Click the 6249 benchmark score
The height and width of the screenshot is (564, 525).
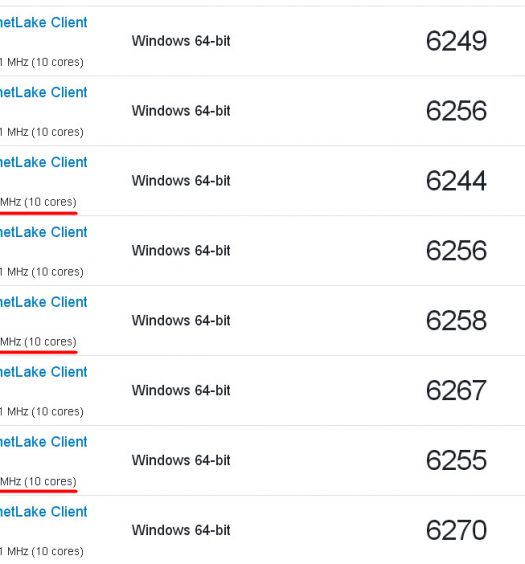pyautogui.click(x=456, y=41)
